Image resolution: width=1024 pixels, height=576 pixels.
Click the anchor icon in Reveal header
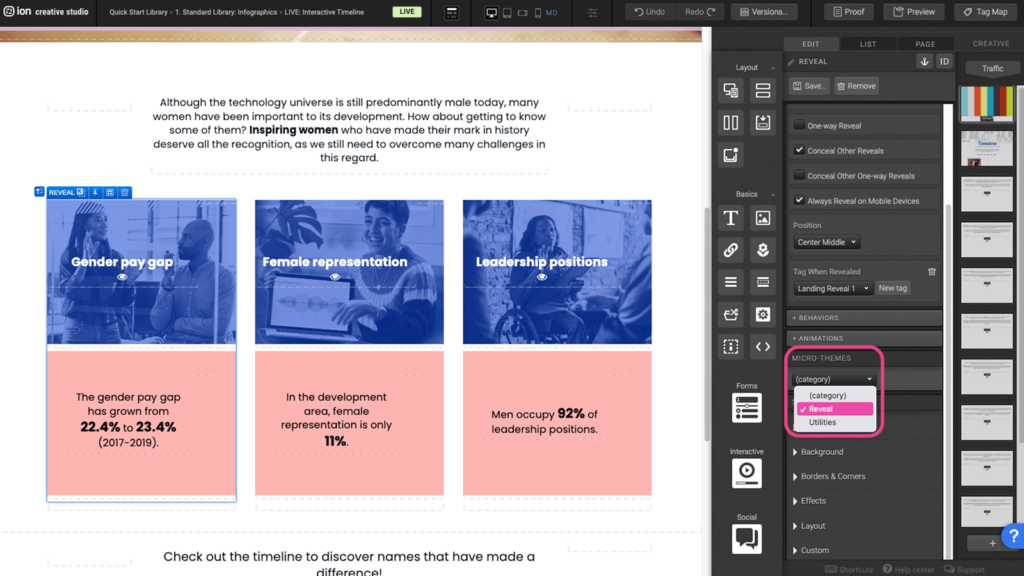pos(924,61)
